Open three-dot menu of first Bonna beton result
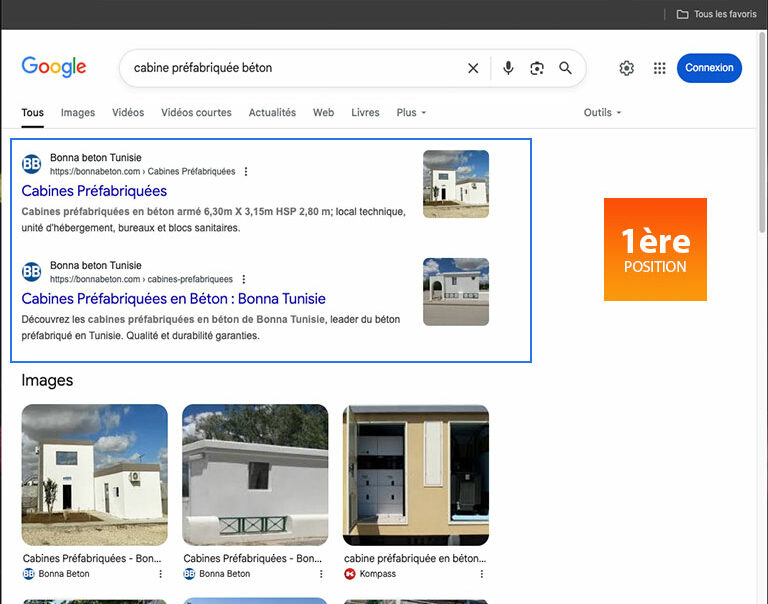Image resolution: width=768 pixels, height=604 pixels. pos(246,172)
